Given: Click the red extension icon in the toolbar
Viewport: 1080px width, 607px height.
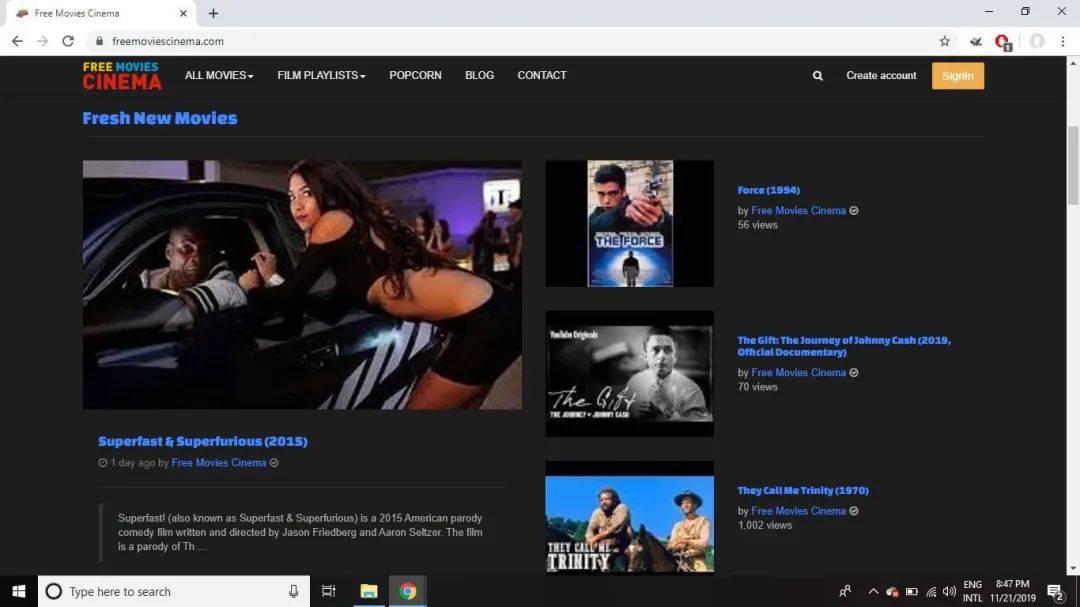Looking at the screenshot, I should coord(1003,42).
